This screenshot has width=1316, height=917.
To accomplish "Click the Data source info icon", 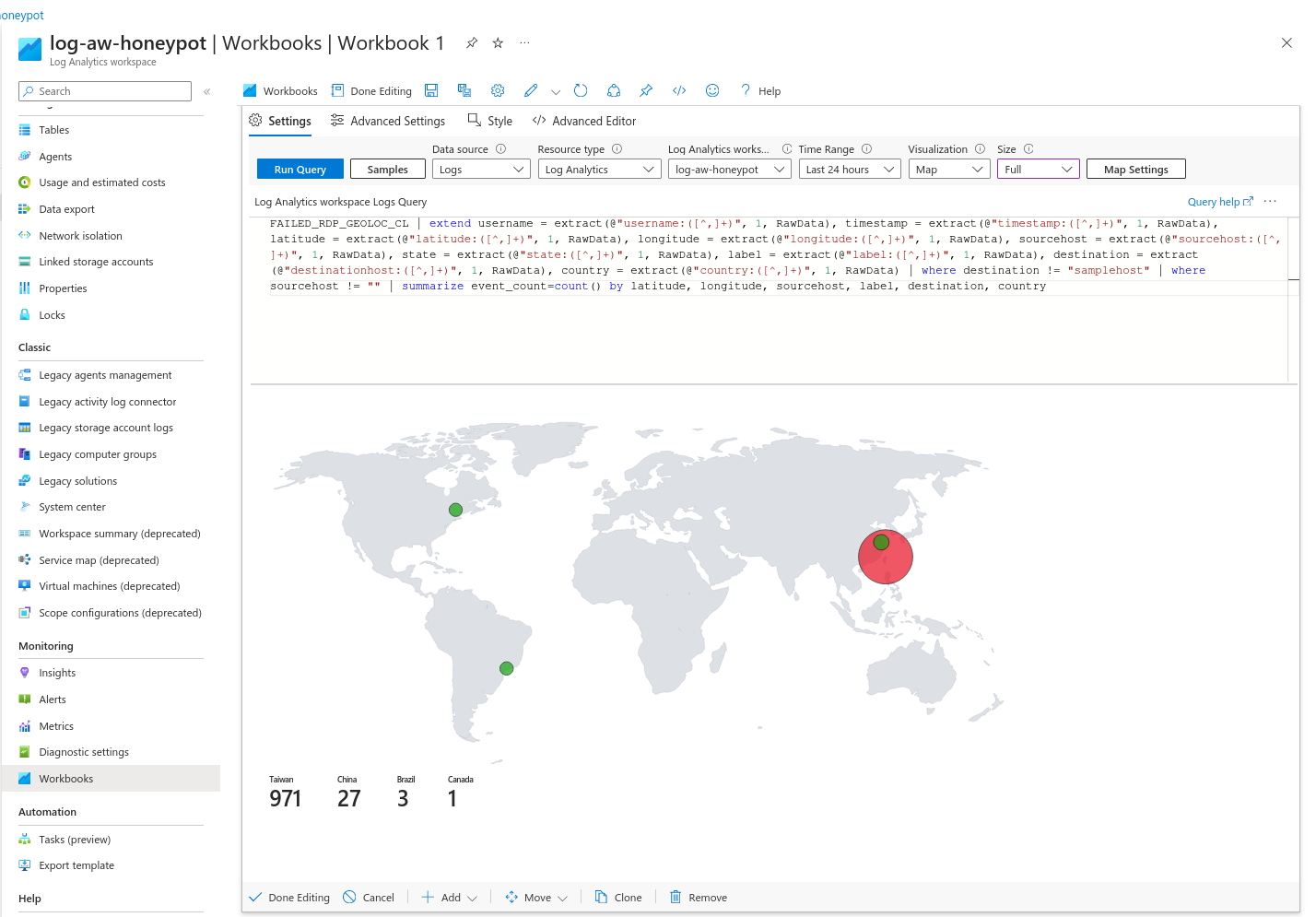I will (x=501, y=148).
